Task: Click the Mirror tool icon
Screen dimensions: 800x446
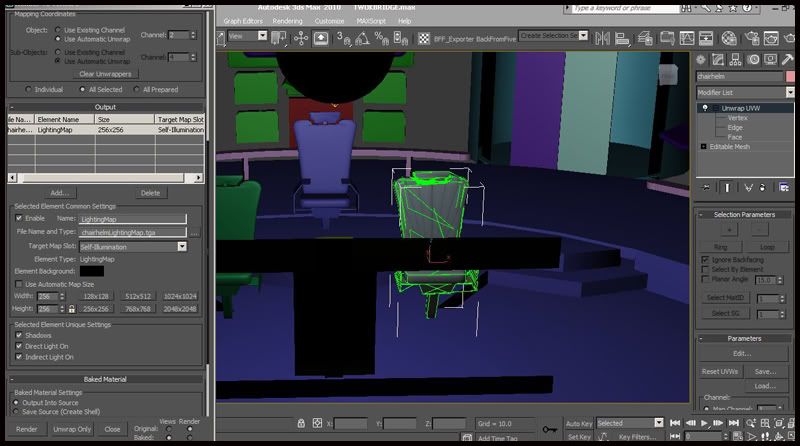Action: 603,38
